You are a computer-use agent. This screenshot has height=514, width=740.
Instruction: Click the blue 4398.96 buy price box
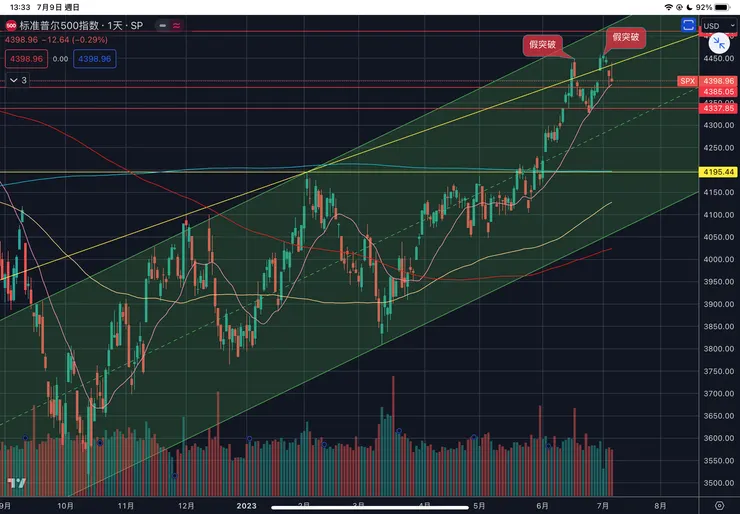[x=96, y=59]
